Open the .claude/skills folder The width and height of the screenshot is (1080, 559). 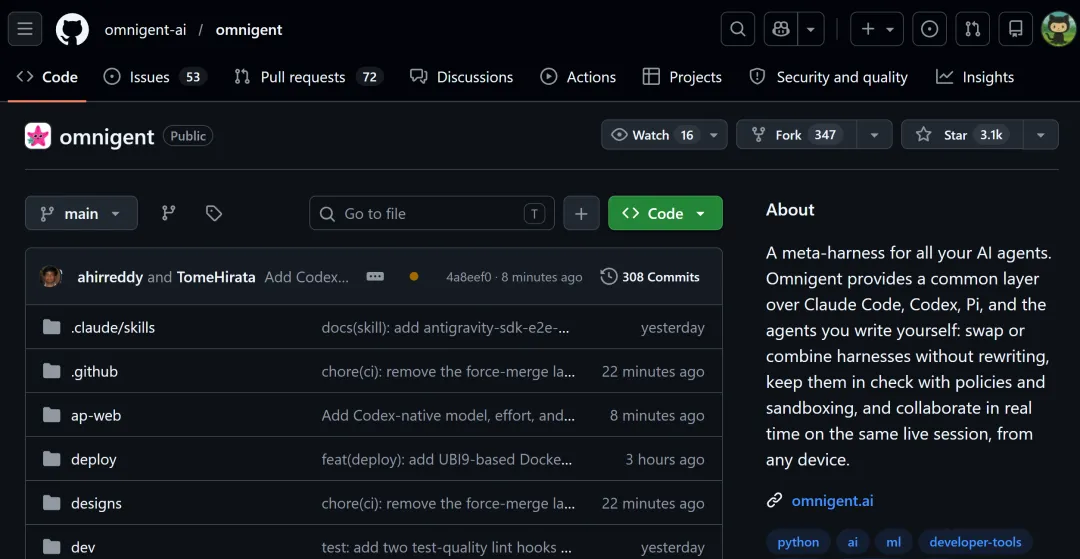(x=113, y=328)
